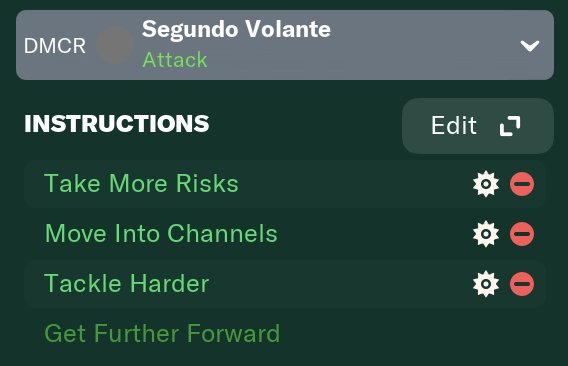Click the INSTRUCTIONS section heading
Screen dimensions: 568x366
click(117, 124)
